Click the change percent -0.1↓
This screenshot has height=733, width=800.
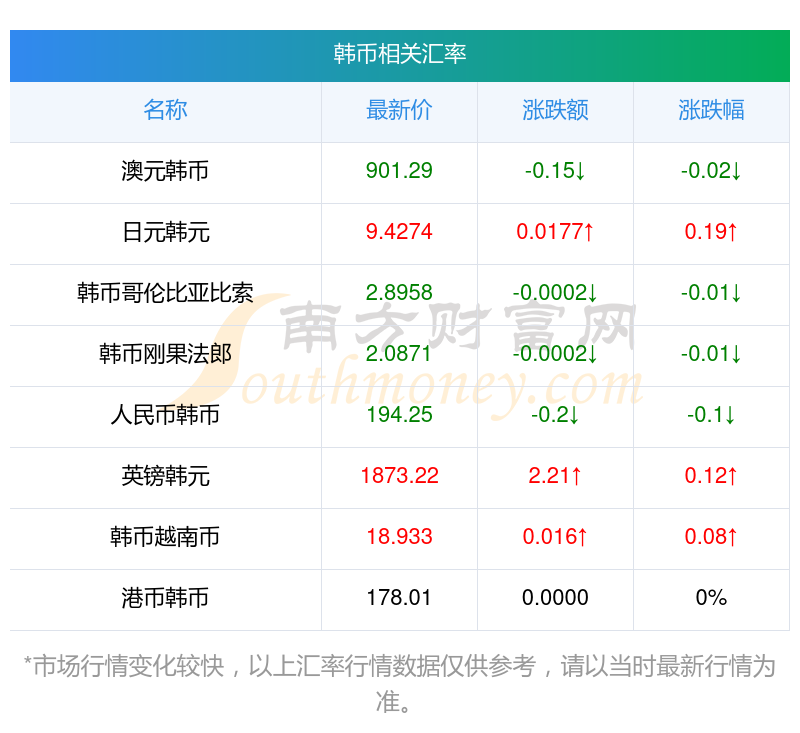tap(711, 415)
